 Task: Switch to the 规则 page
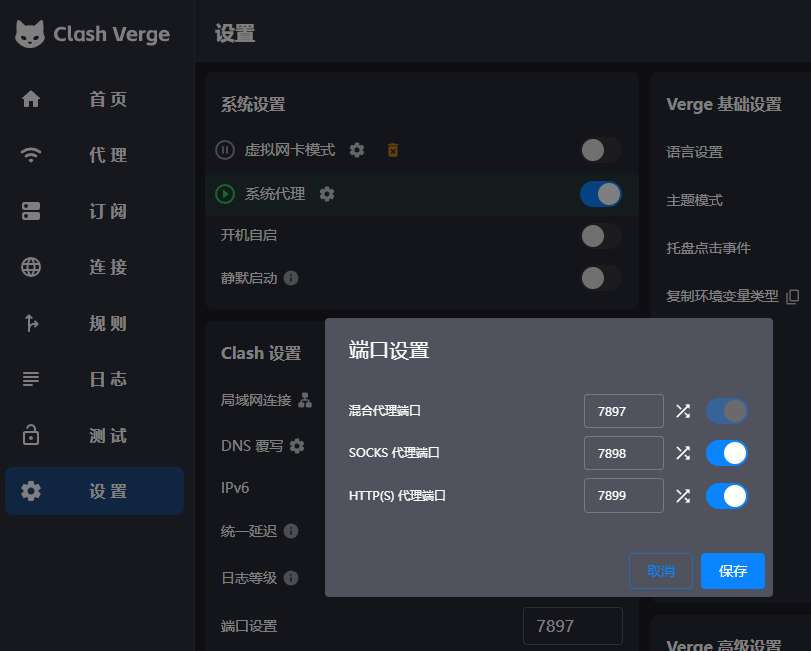coord(94,323)
